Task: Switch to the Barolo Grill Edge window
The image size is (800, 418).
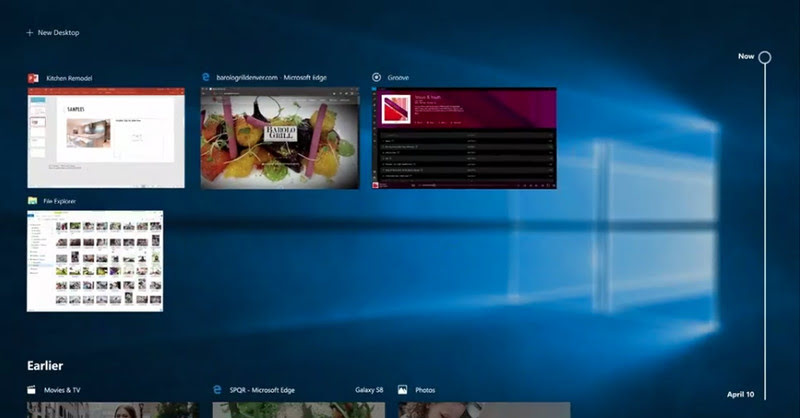Action: (279, 137)
